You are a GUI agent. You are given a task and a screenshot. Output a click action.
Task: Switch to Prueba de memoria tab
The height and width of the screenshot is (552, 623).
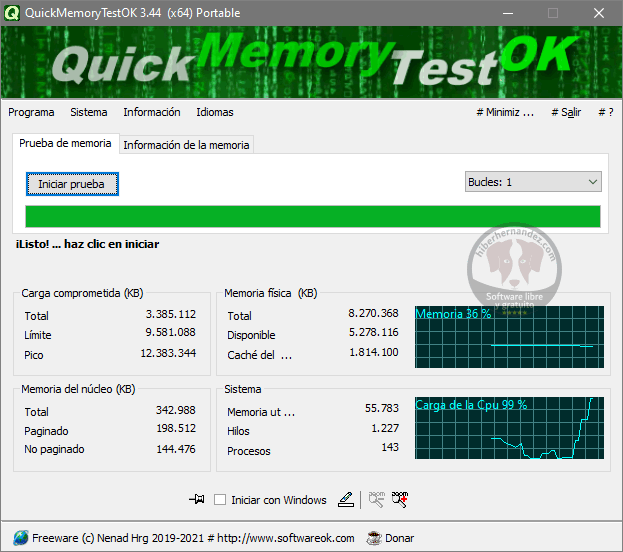point(65,143)
